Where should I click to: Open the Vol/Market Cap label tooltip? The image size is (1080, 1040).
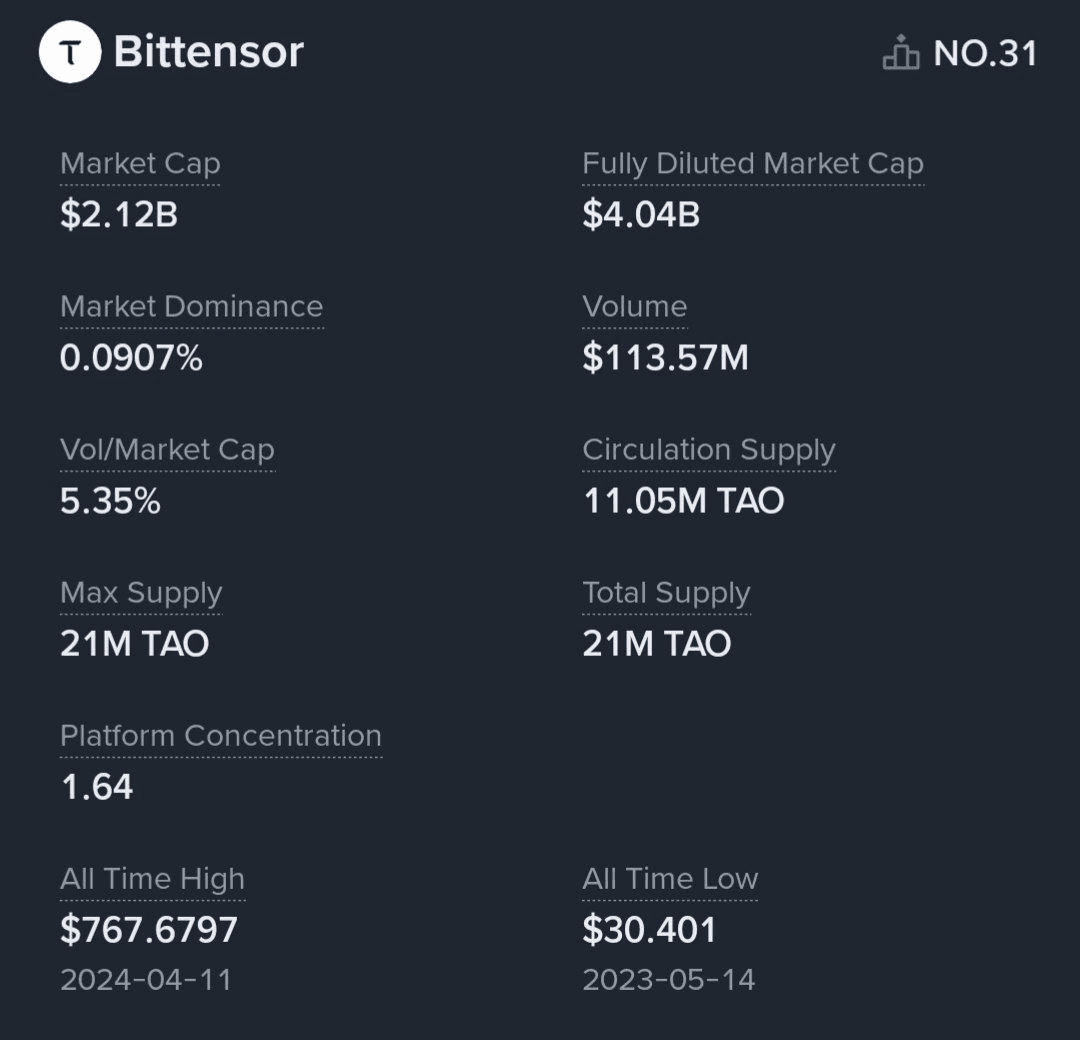click(167, 450)
